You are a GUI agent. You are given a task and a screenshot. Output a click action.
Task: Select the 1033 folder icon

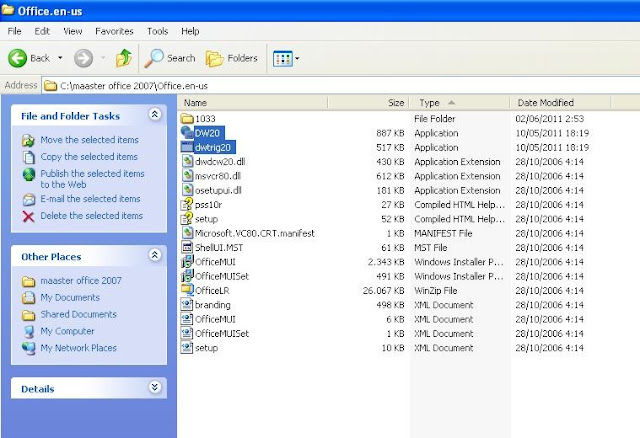(x=187, y=119)
